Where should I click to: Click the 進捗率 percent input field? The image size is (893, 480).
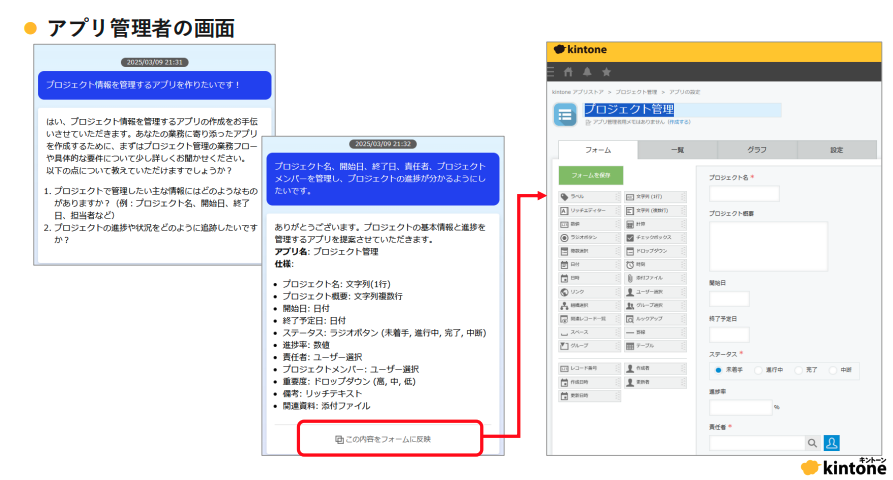pyautogui.click(x=741, y=407)
